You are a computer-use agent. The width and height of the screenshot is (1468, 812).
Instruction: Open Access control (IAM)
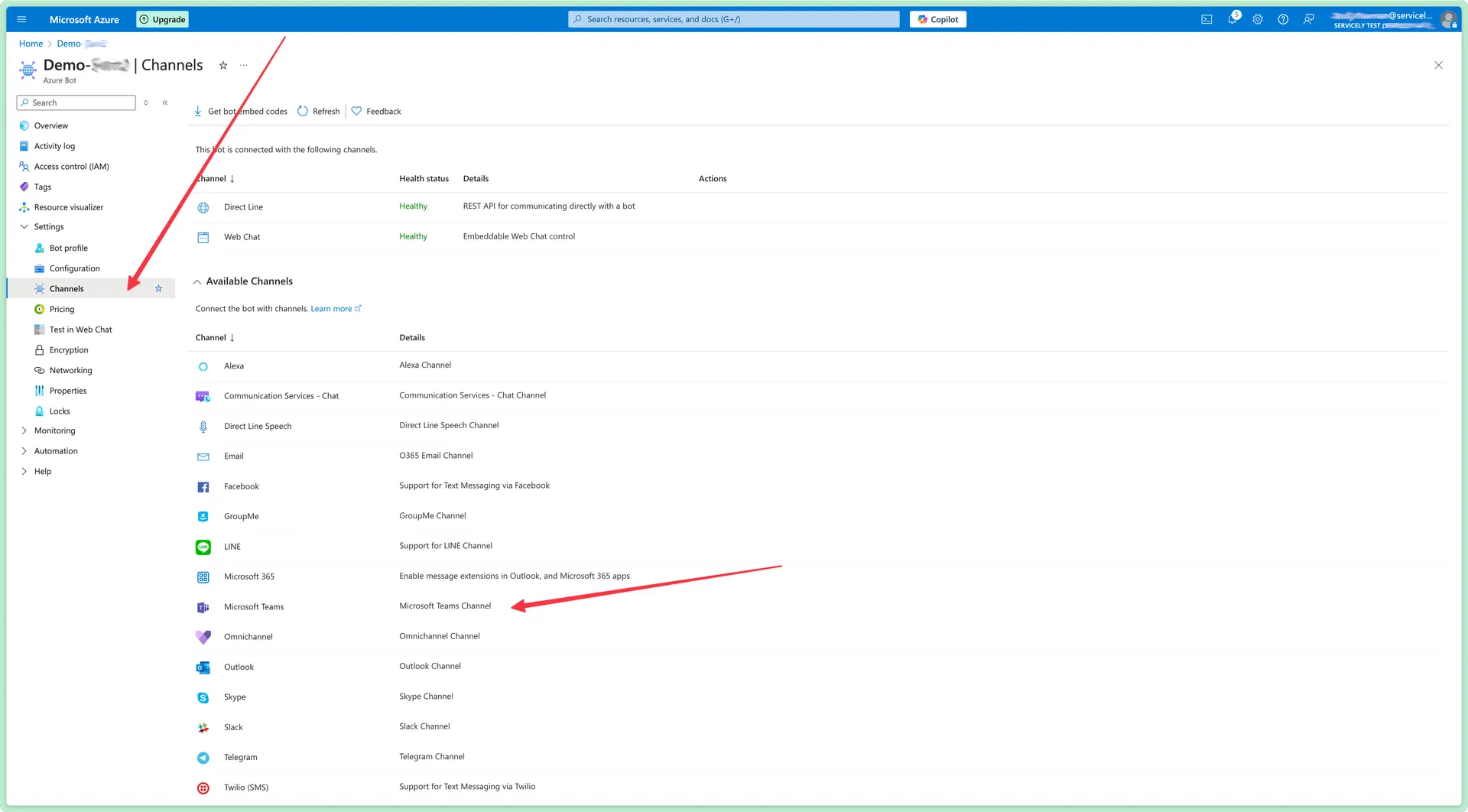pos(72,167)
